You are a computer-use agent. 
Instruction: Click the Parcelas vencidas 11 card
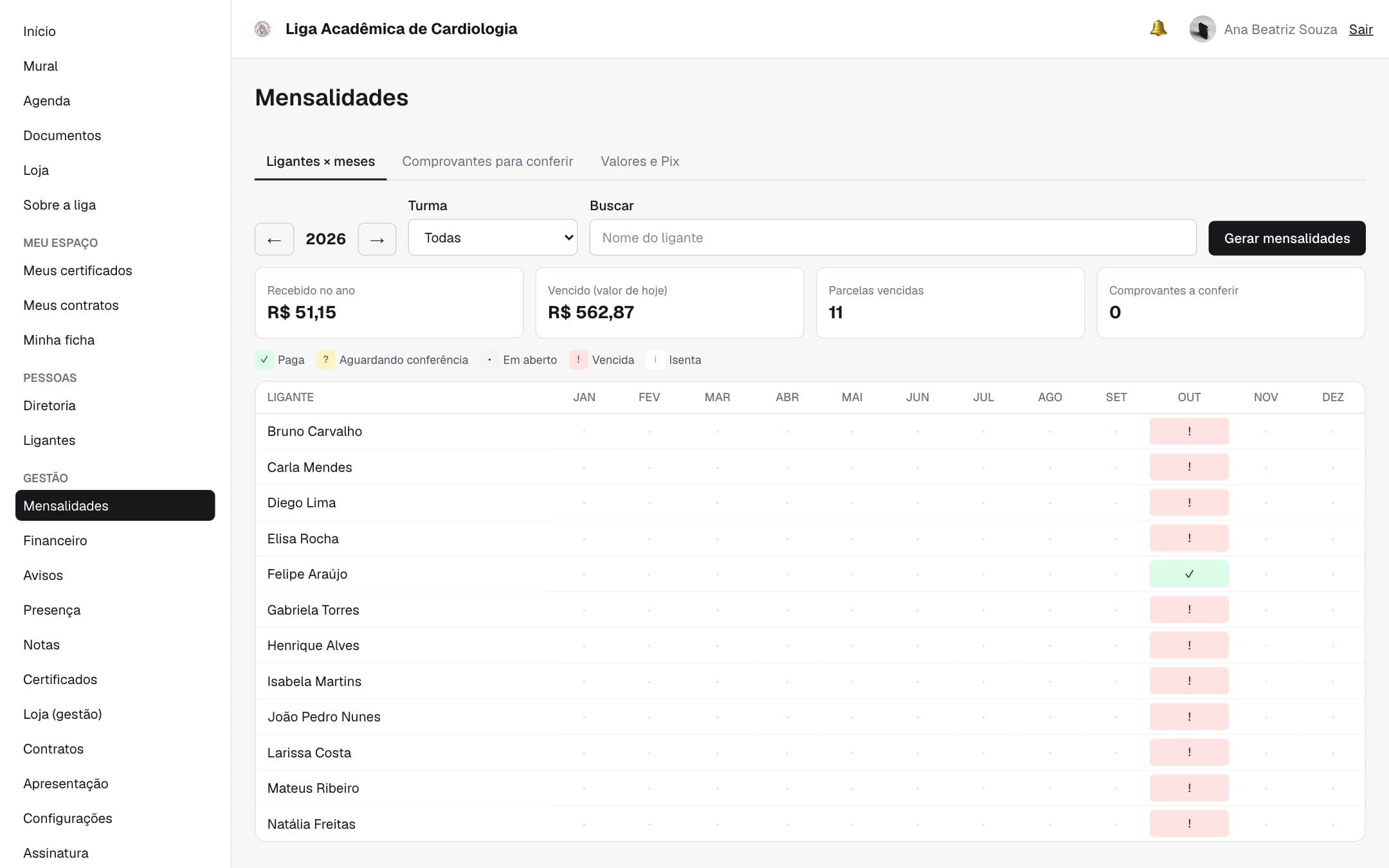point(950,303)
